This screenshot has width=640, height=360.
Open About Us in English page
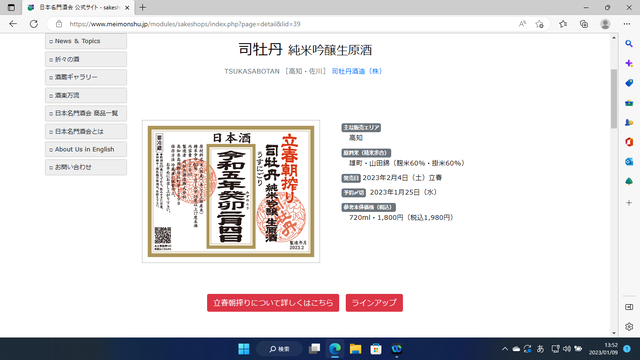pos(86,149)
